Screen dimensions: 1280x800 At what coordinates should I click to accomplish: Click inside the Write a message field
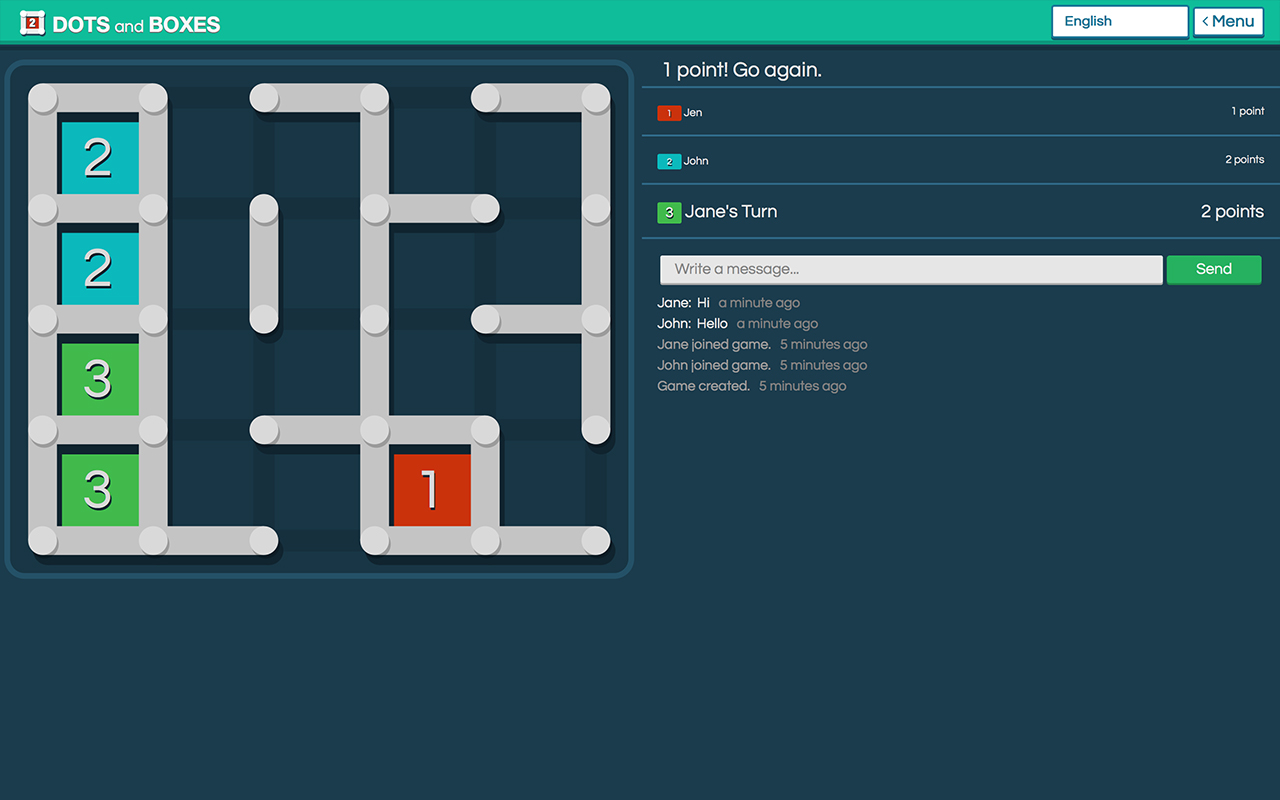tap(910, 269)
